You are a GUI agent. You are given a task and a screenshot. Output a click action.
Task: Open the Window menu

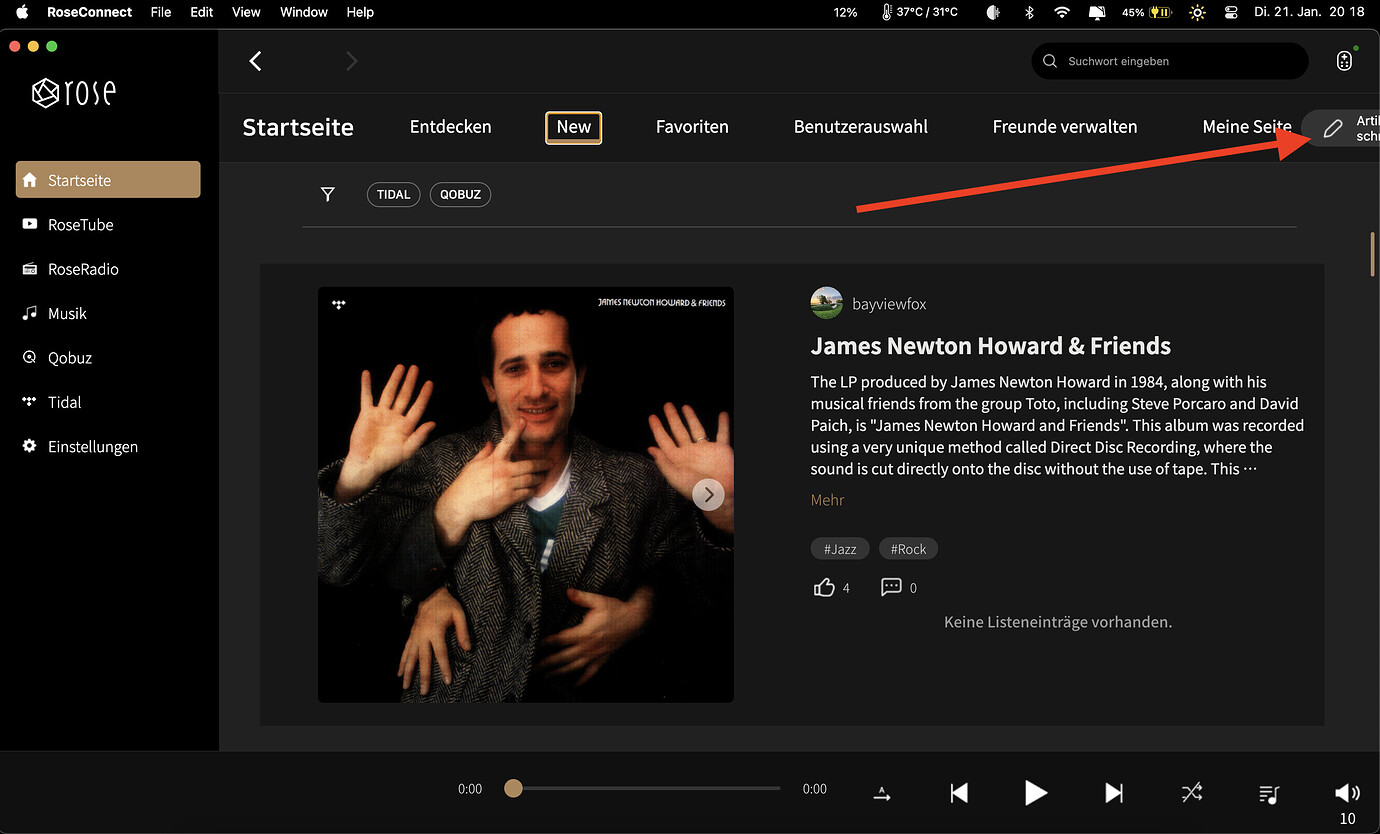304,12
